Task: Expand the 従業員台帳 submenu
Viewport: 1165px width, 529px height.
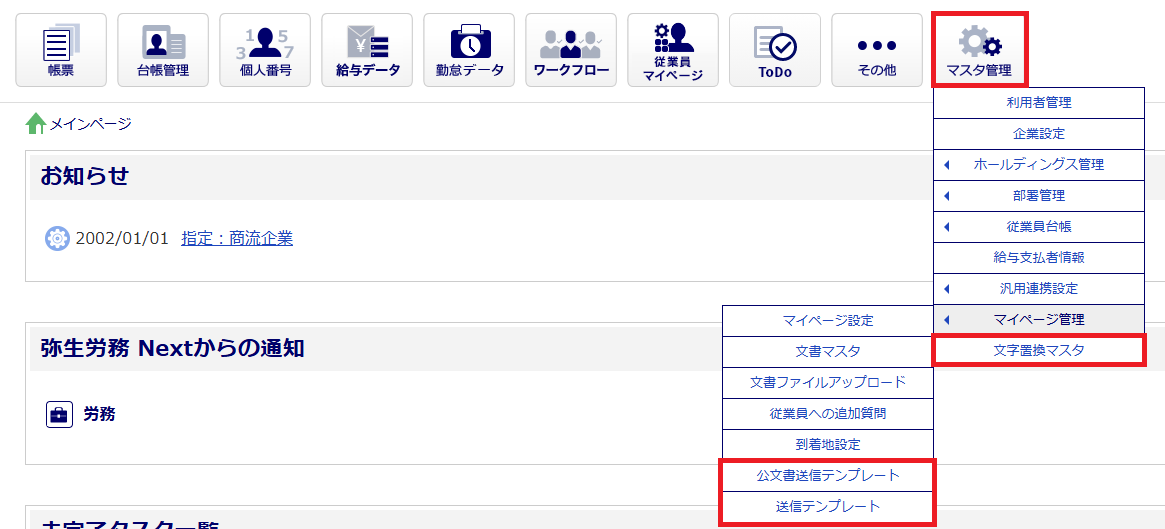Action: click(x=1038, y=227)
